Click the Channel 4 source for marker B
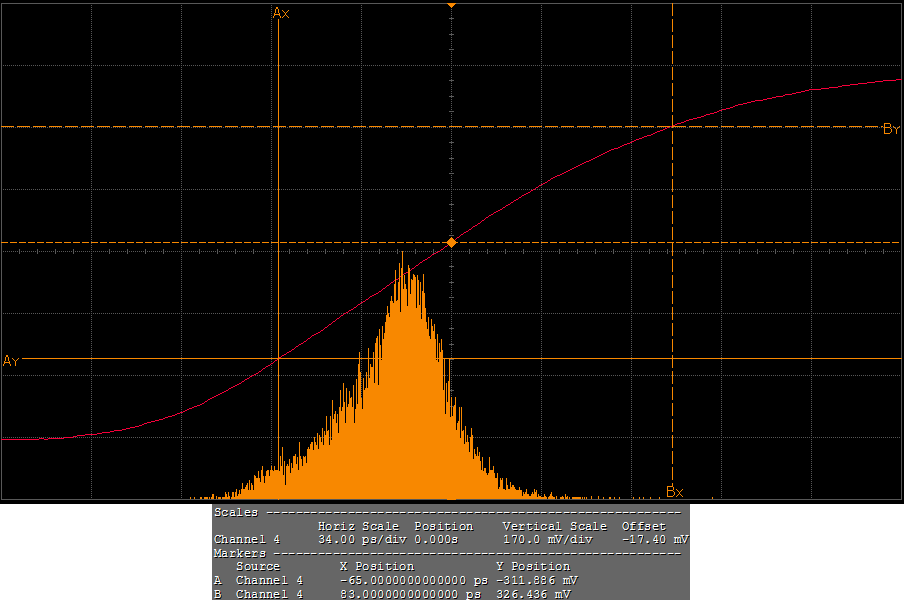The width and height of the screenshot is (904, 600). point(268,594)
